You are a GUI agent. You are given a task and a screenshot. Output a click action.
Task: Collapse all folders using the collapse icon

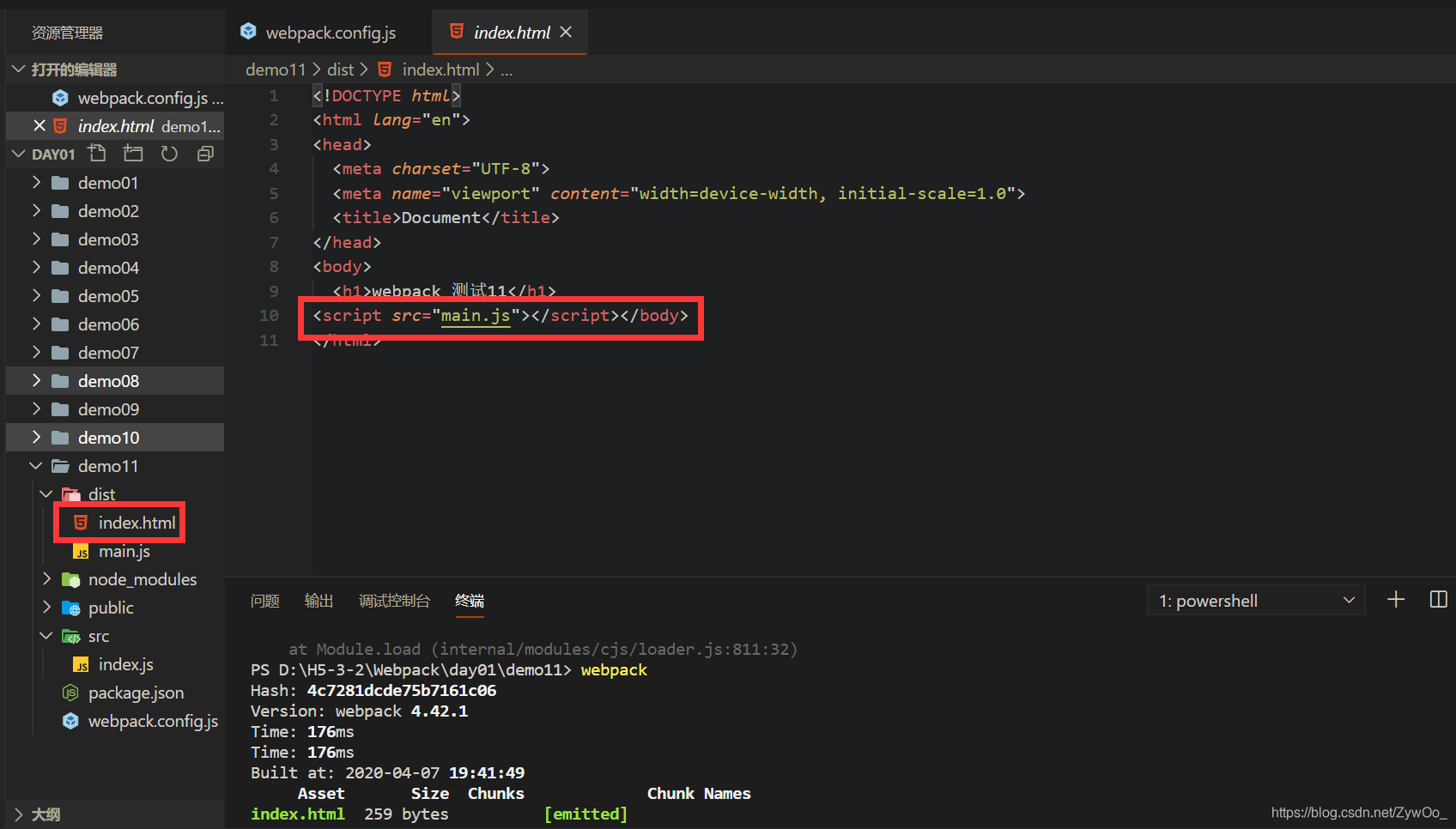pyautogui.click(x=205, y=154)
